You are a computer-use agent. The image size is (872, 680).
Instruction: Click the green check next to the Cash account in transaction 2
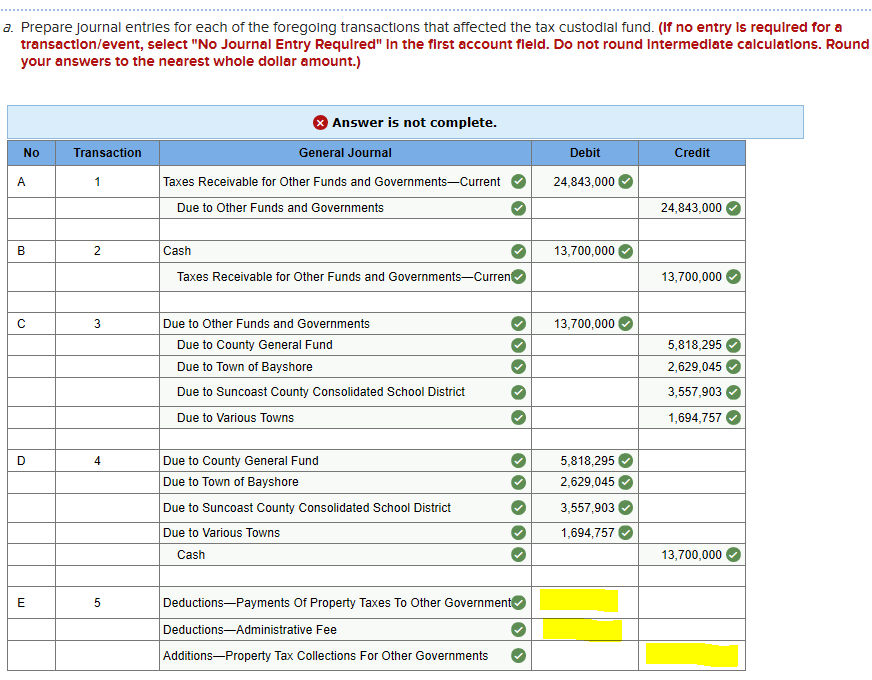(518, 251)
